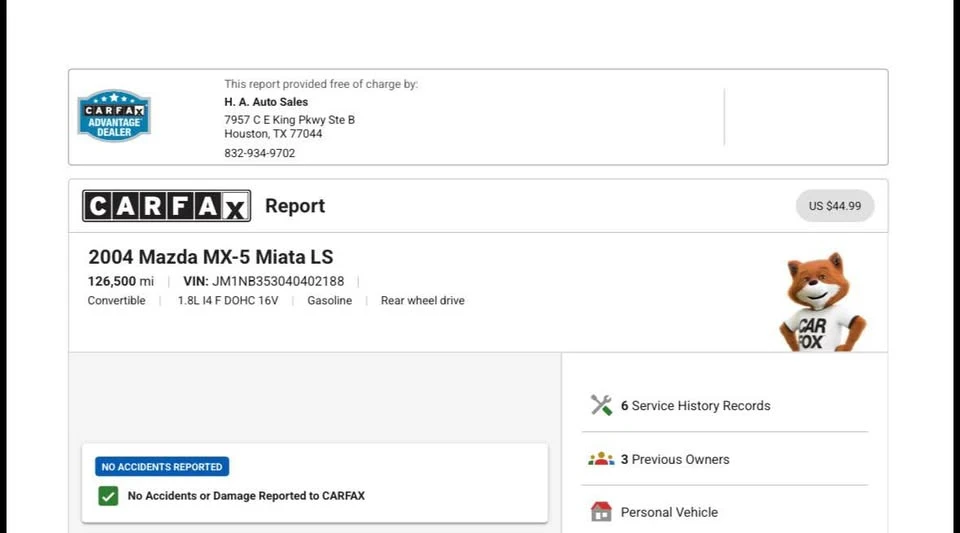Click 'No Accidents or Damage Reported to CARFAX' text
Image resolution: width=960 pixels, height=533 pixels.
pyautogui.click(x=246, y=496)
